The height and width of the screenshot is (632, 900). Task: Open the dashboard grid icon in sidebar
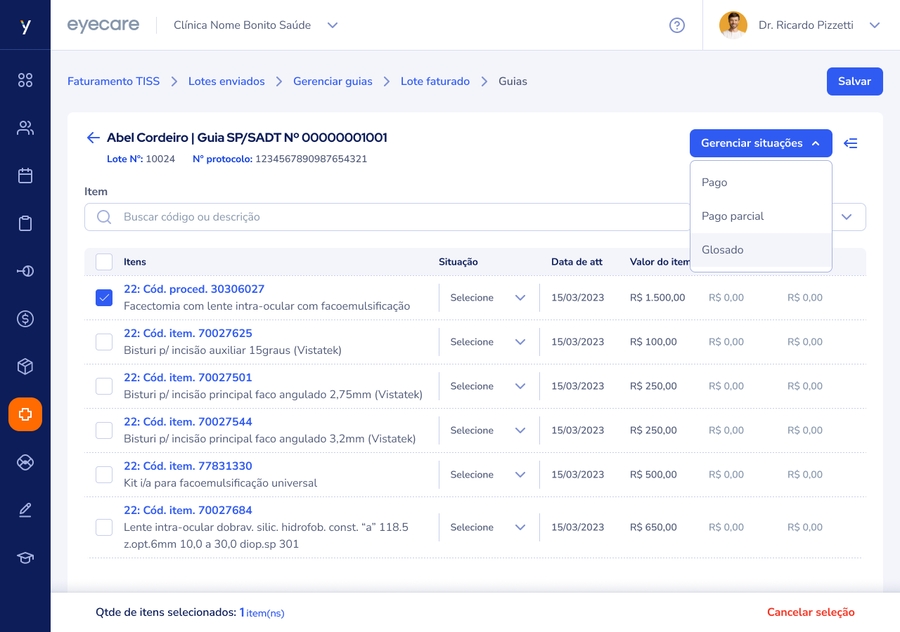coord(25,80)
